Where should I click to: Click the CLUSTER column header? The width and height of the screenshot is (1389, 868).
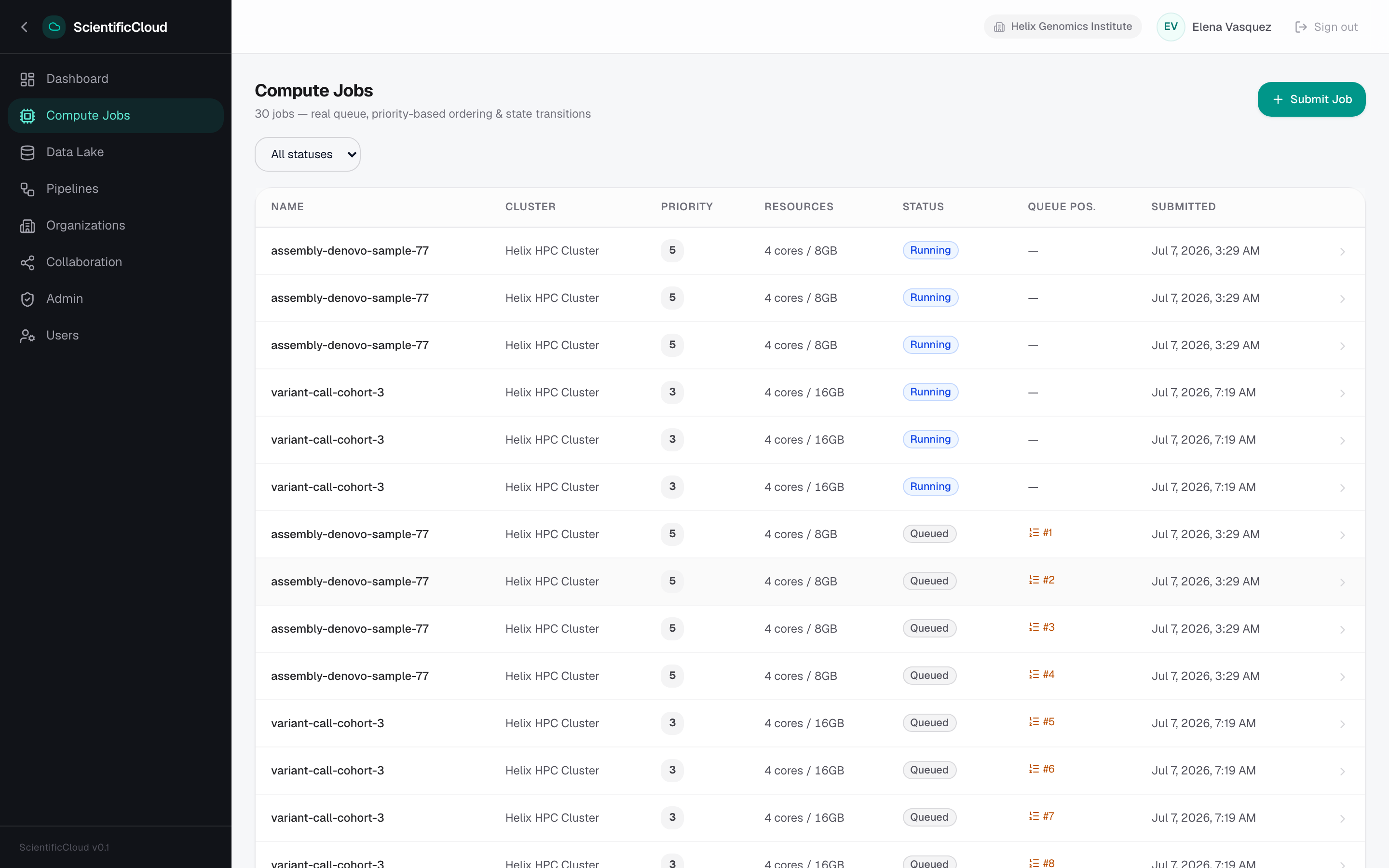point(531,207)
